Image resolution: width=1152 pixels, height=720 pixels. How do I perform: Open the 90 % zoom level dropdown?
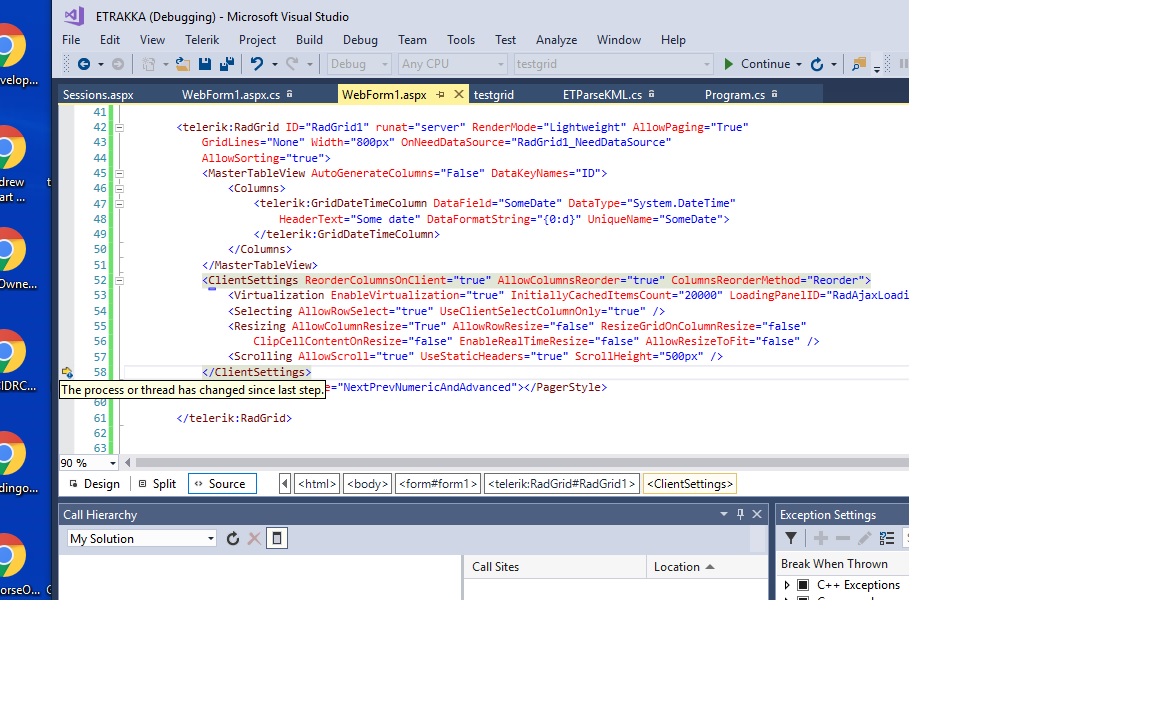[112, 464]
